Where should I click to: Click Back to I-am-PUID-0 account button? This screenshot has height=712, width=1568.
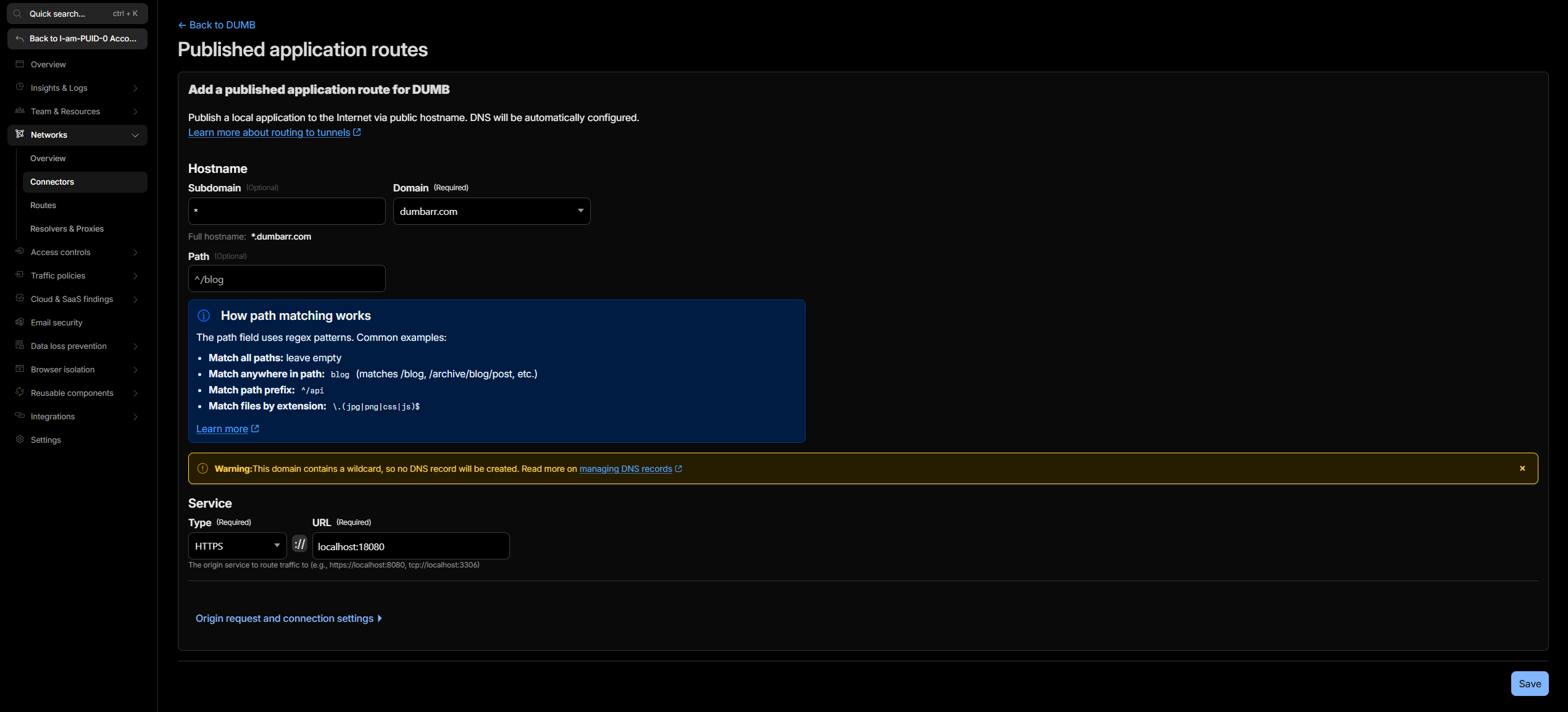pyautogui.click(x=77, y=38)
